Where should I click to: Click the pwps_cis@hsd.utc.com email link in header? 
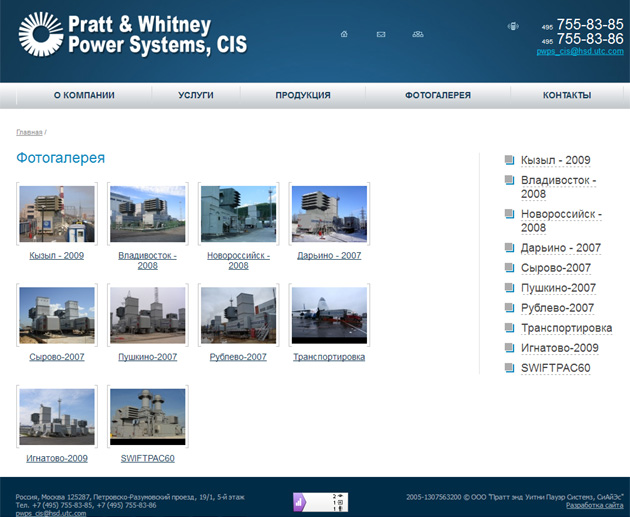click(579, 51)
